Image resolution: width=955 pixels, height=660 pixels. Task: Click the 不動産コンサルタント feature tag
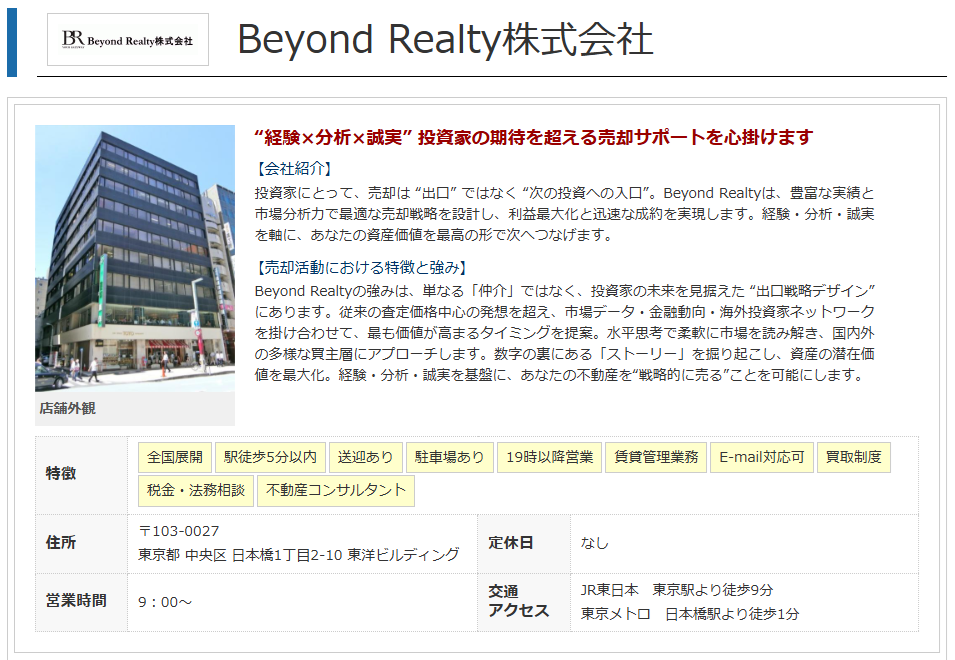pos(335,491)
